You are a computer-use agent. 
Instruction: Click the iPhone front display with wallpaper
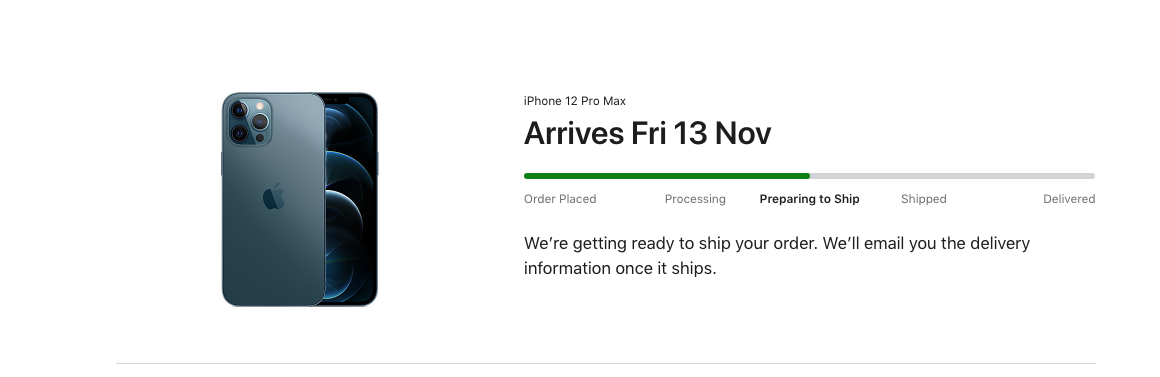[351, 200]
